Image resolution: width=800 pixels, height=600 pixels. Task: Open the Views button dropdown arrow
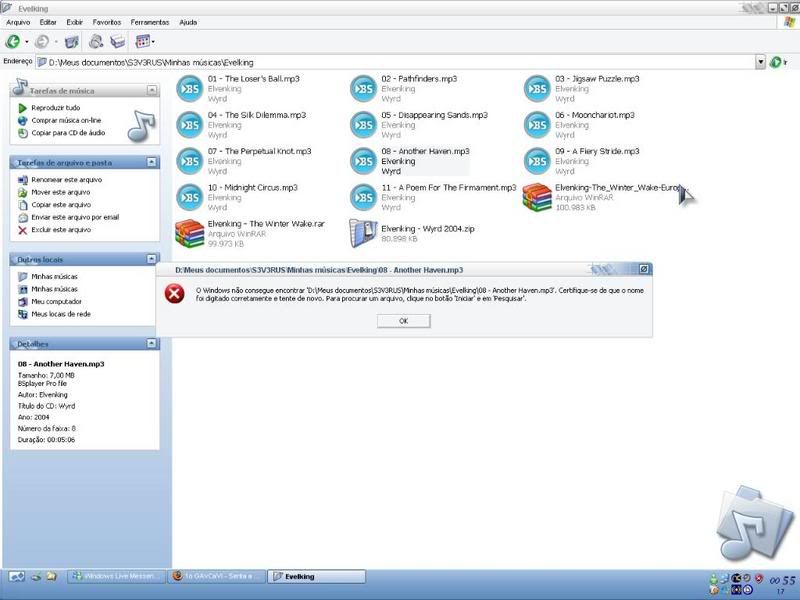point(153,42)
